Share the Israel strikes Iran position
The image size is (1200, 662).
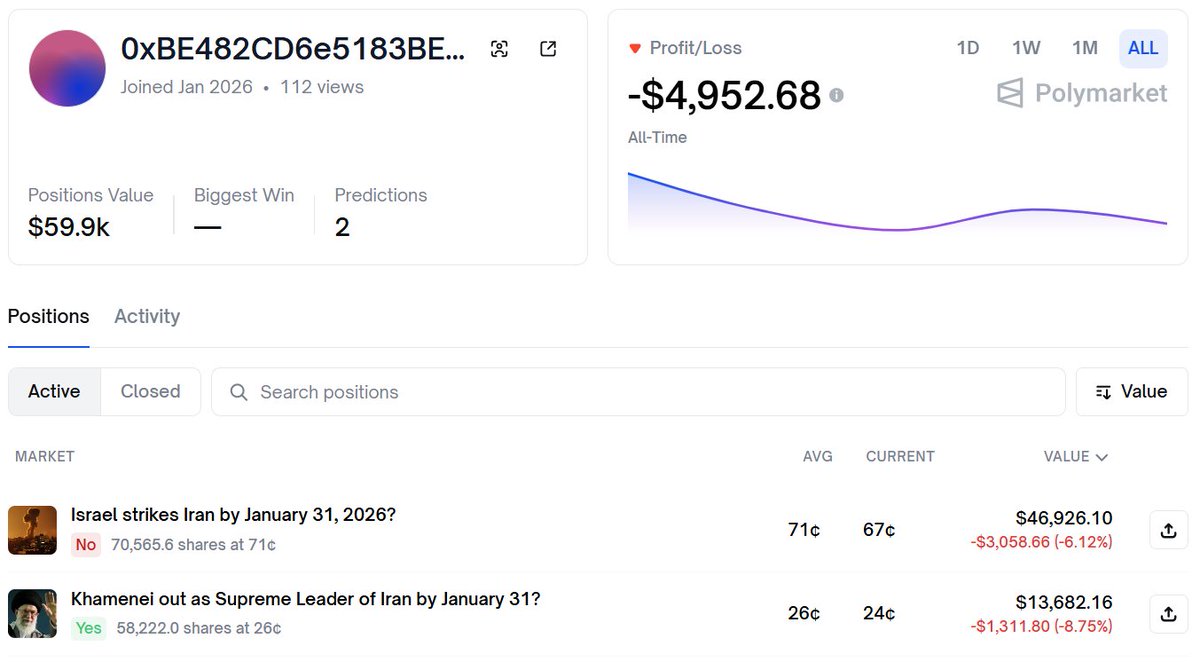tap(1168, 530)
